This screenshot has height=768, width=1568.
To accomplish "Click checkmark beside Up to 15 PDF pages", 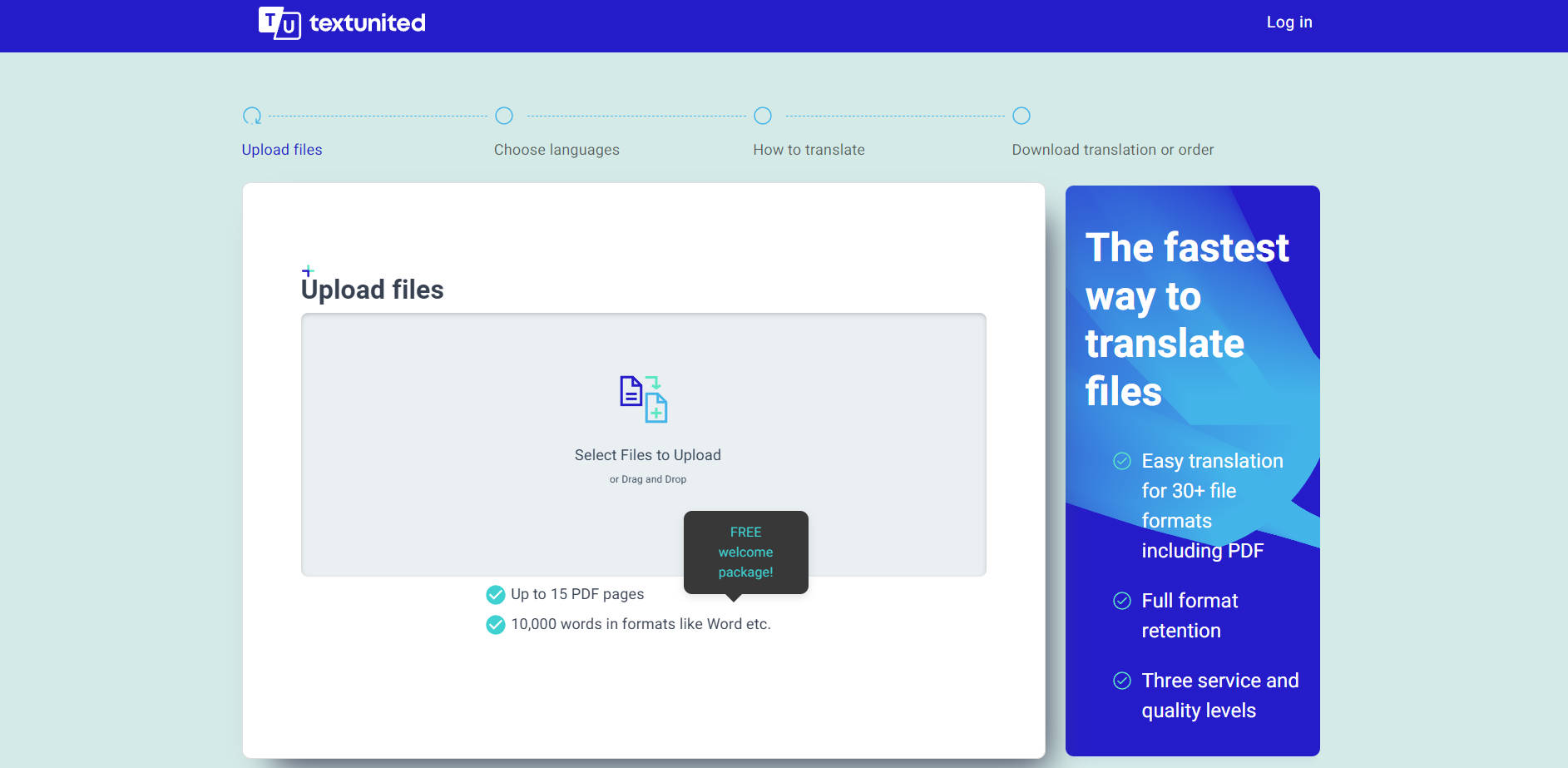I will [496, 594].
